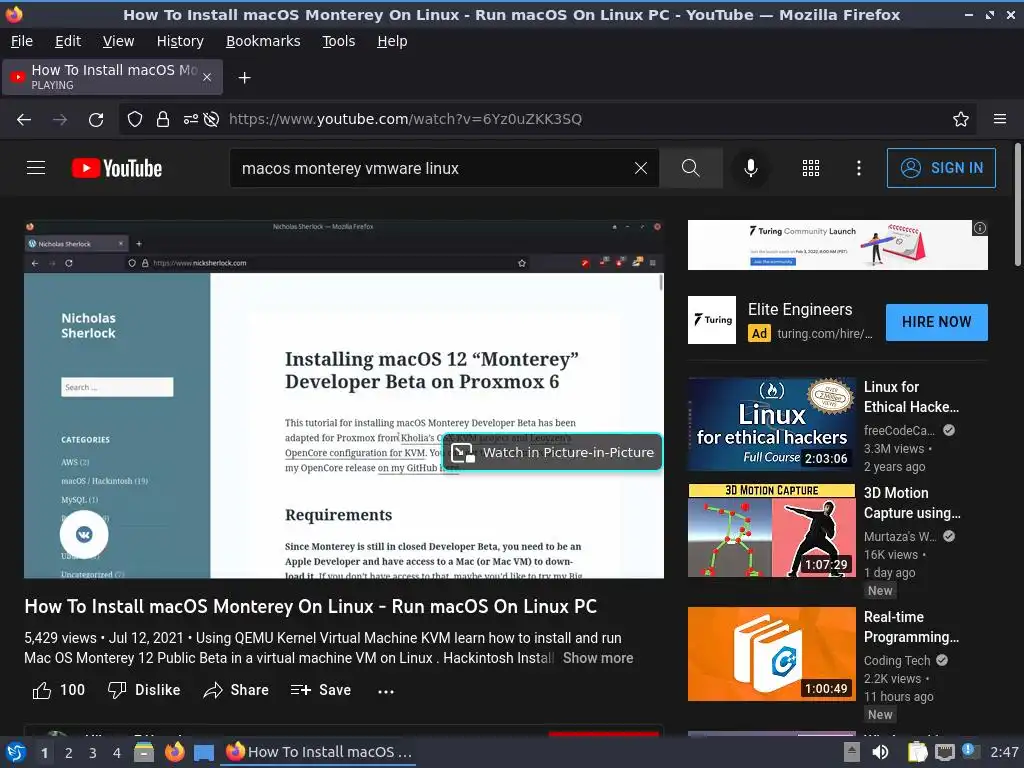
Task: Share the video
Action: (236, 690)
